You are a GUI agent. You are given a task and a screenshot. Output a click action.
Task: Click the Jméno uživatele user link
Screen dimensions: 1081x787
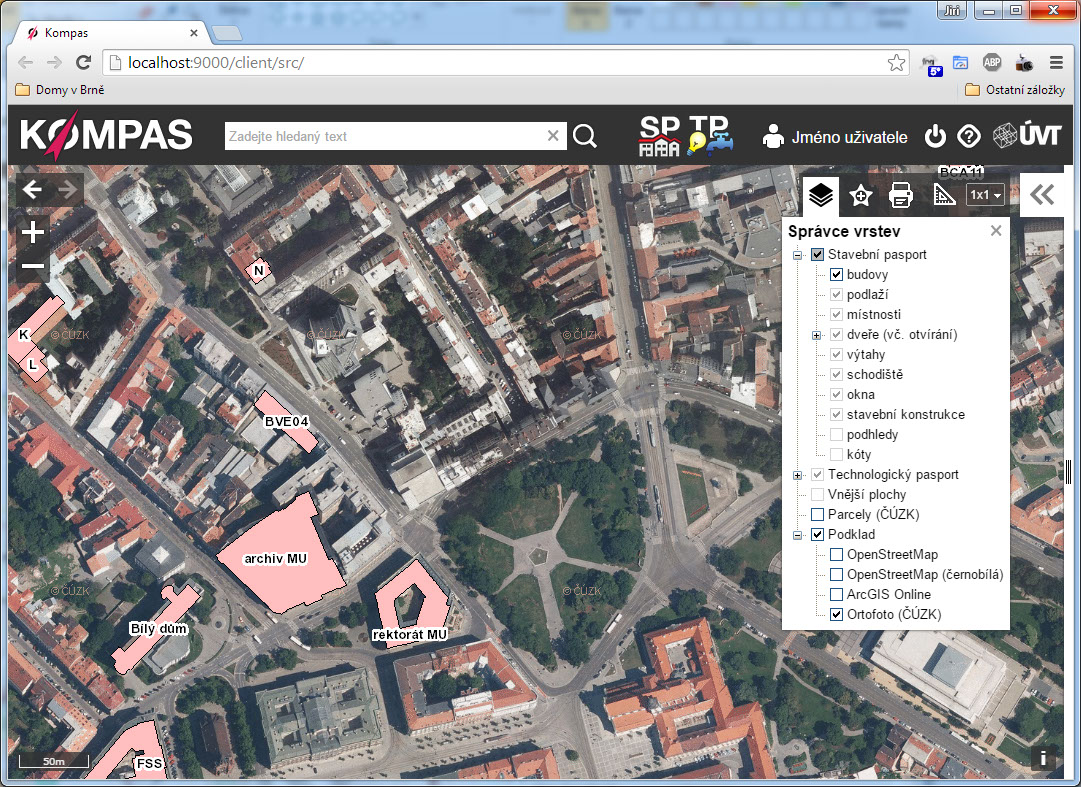click(x=848, y=137)
